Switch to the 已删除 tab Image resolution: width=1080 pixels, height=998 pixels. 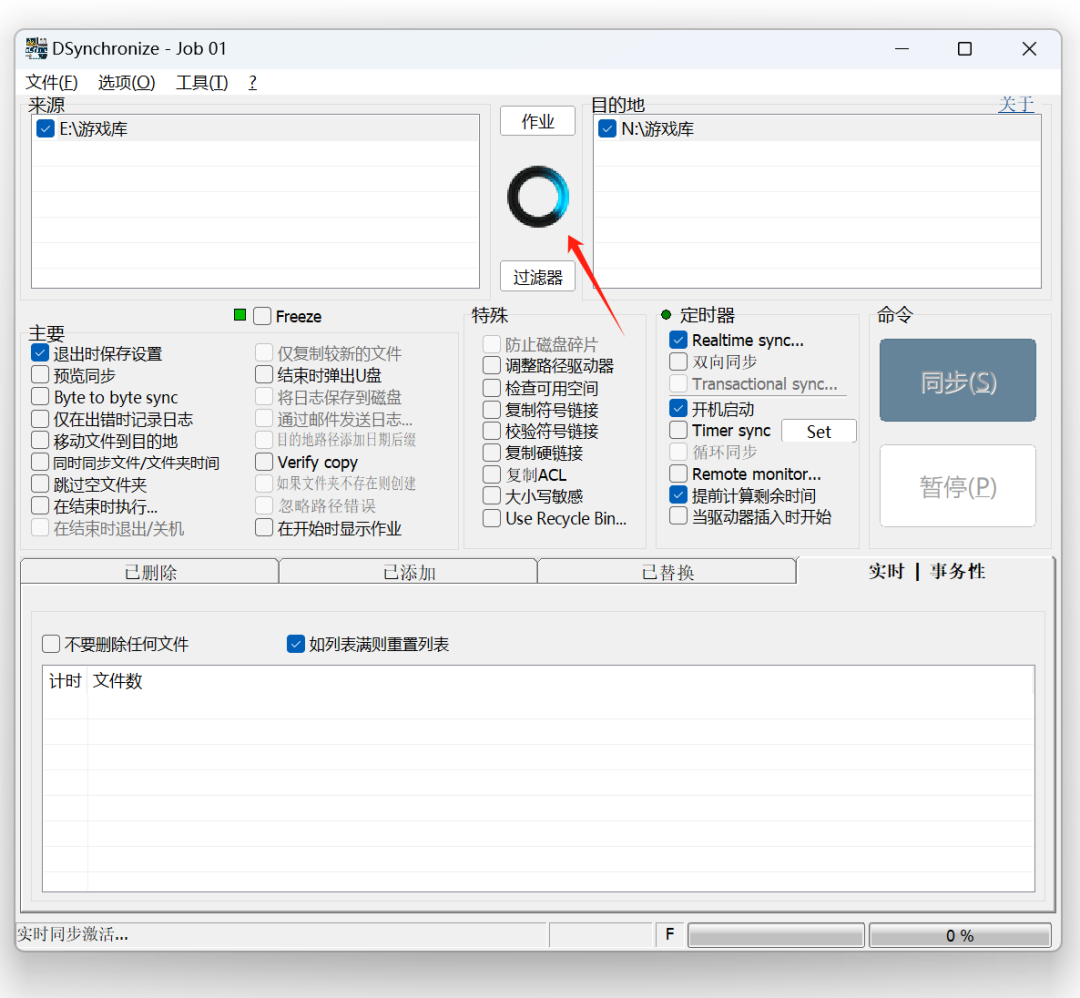coord(149,572)
